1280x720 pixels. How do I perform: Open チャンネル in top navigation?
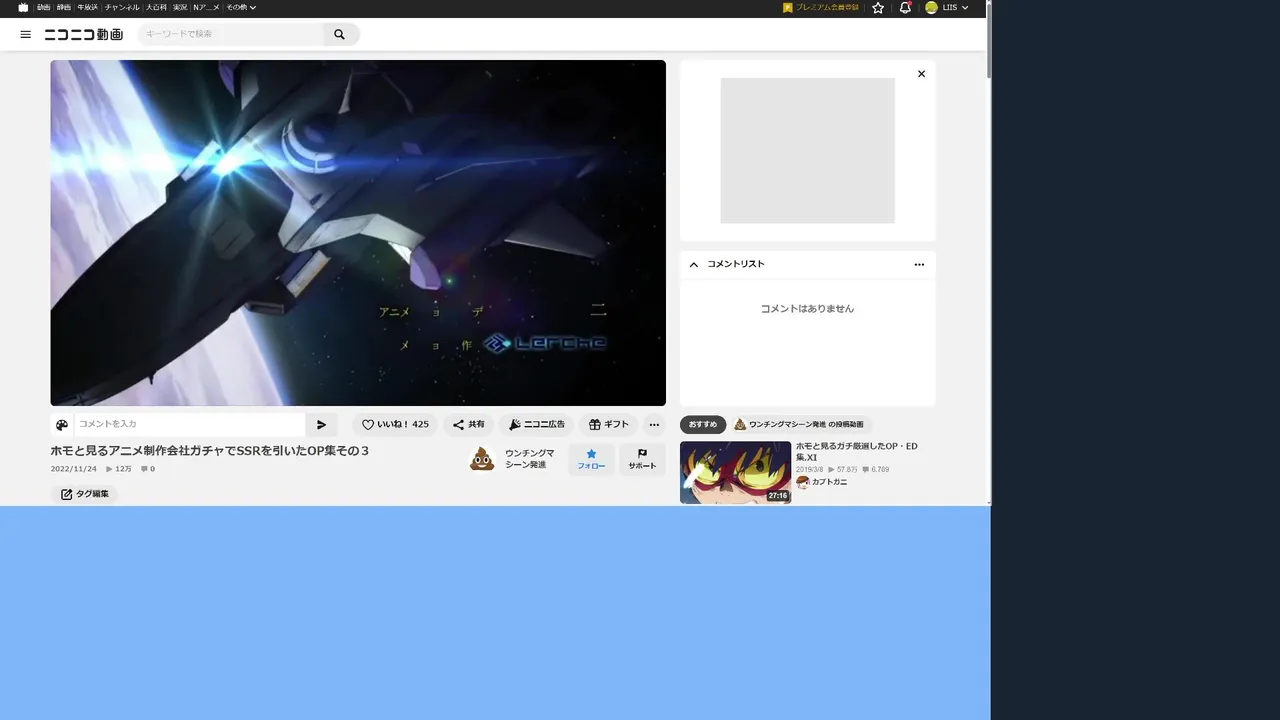pyautogui.click(x=122, y=7)
